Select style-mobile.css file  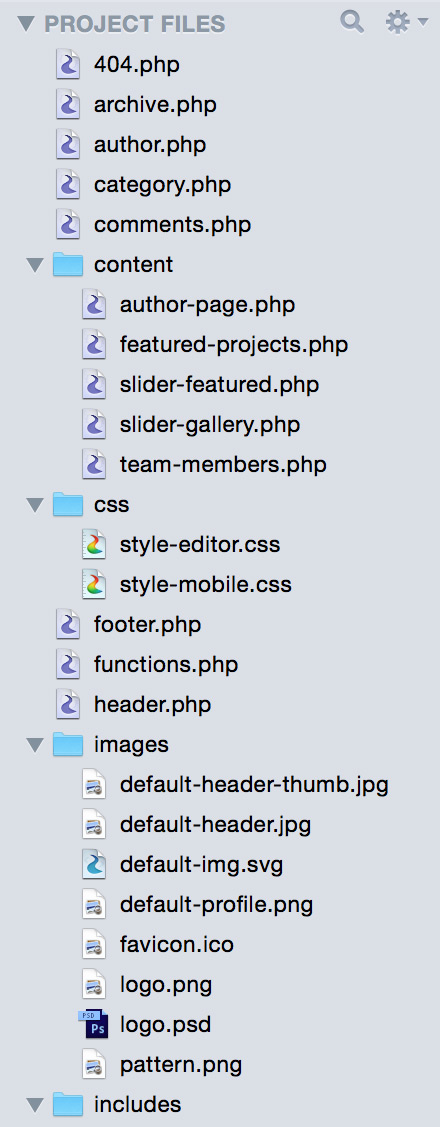click(x=206, y=584)
